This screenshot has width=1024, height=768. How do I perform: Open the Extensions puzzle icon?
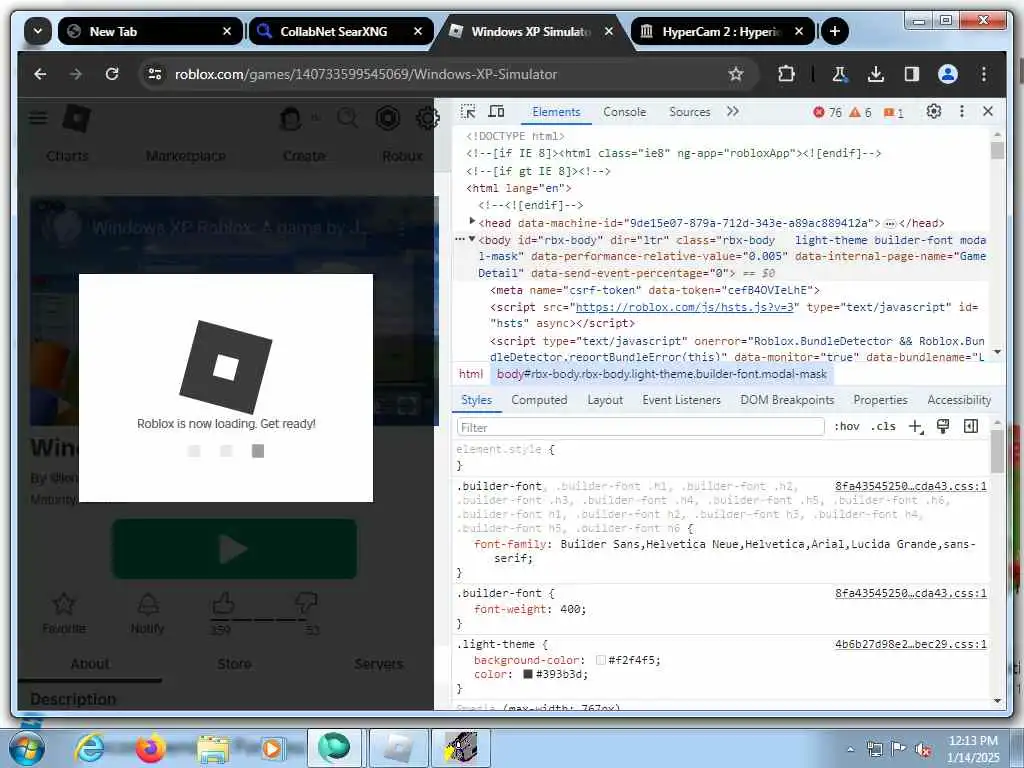click(786, 74)
